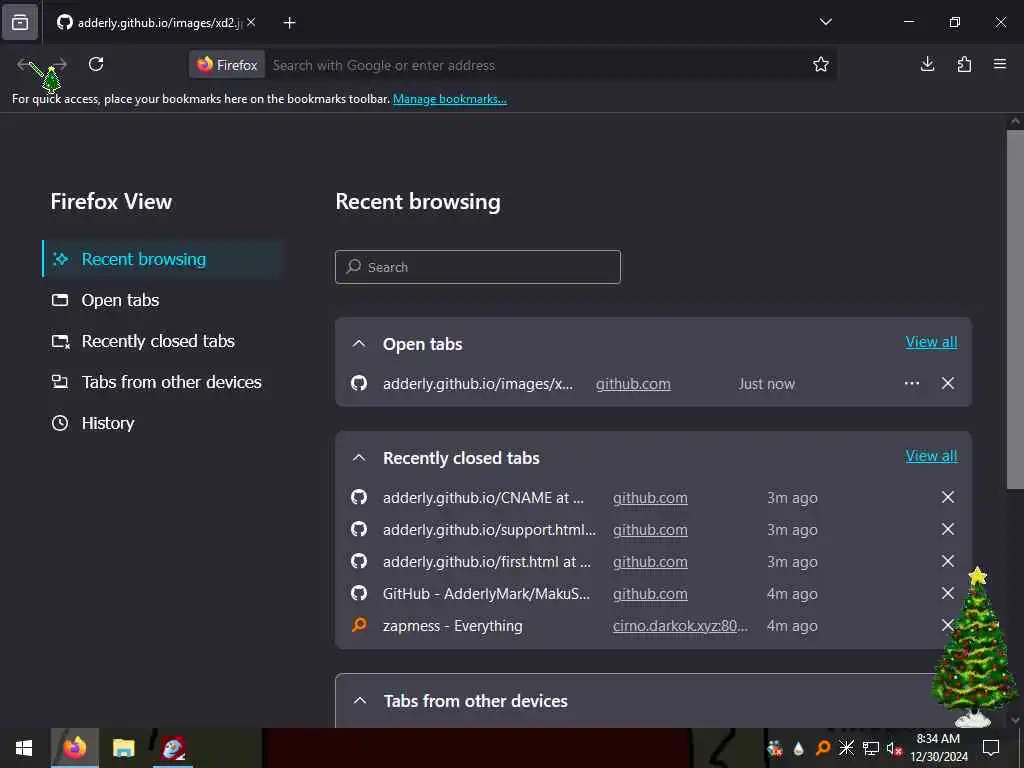This screenshot has width=1024, height=768.
Task: Click GitHub icon of the support.html row
Action: 359,529
